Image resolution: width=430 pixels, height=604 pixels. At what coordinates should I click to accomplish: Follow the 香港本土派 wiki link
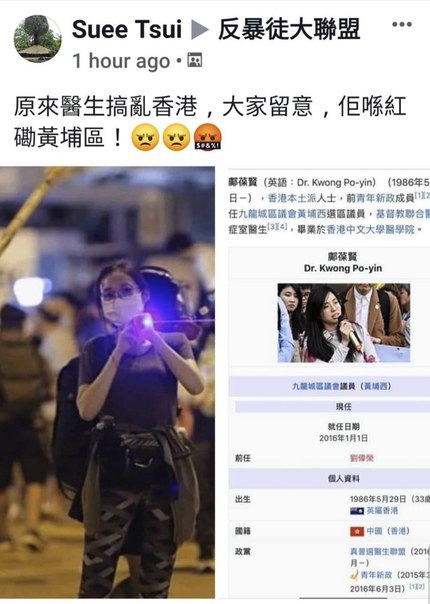click(292, 198)
